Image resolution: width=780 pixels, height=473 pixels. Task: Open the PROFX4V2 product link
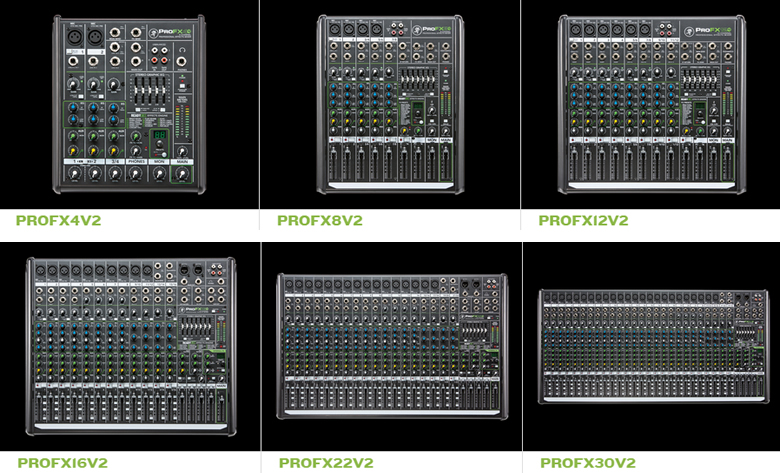(x=58, y=220)
